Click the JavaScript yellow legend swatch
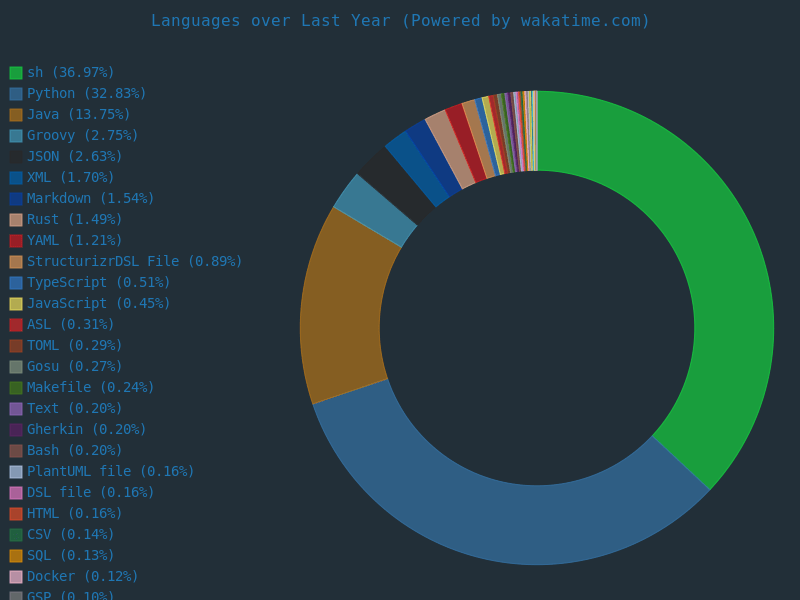Viewport: 800px width, 600px height. (x=16, y=304)
